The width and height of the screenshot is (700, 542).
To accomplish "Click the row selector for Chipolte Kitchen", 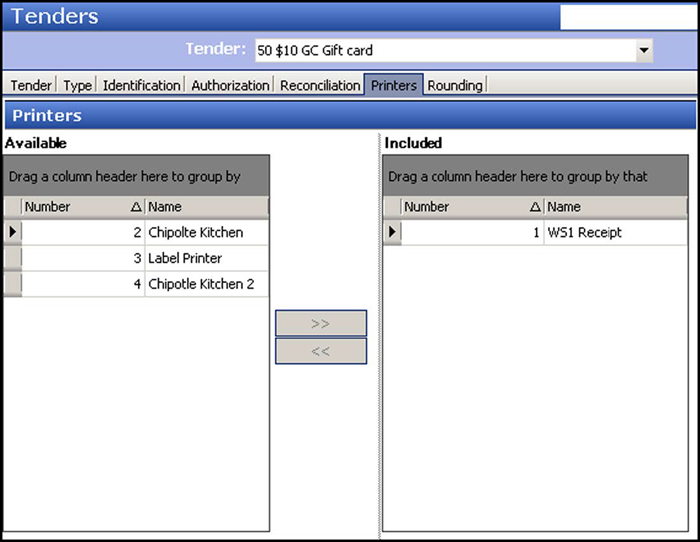I will [x=12, y=232].
